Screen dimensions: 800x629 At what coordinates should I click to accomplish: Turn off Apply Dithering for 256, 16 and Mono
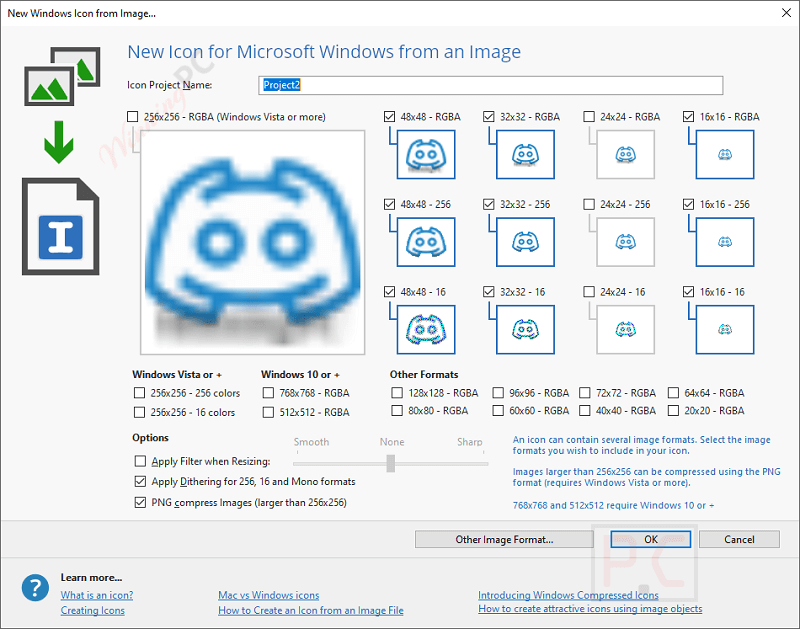tap(140, 482)
